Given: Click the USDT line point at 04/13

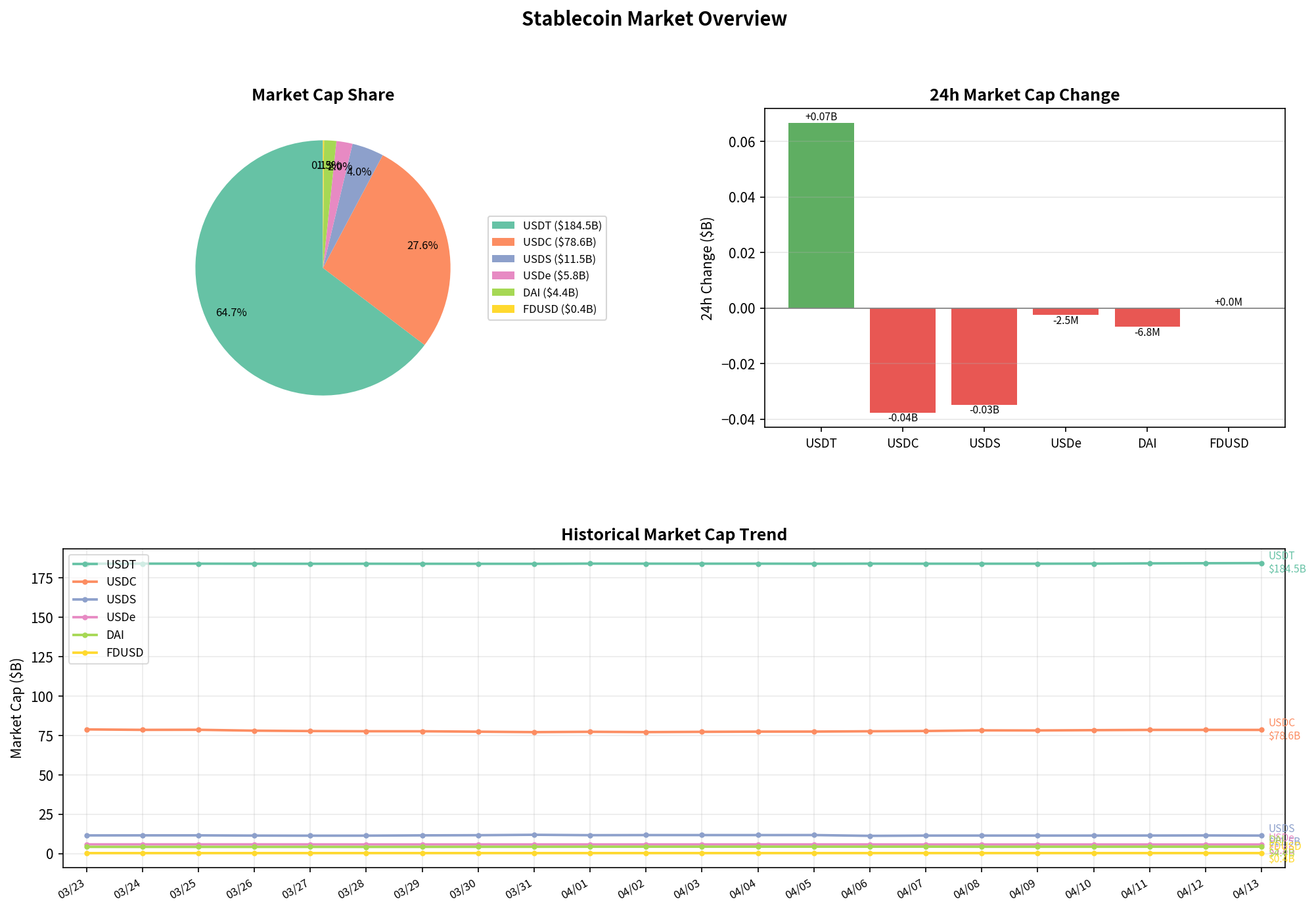Looking at the screenshot, I should [1261, 563].
